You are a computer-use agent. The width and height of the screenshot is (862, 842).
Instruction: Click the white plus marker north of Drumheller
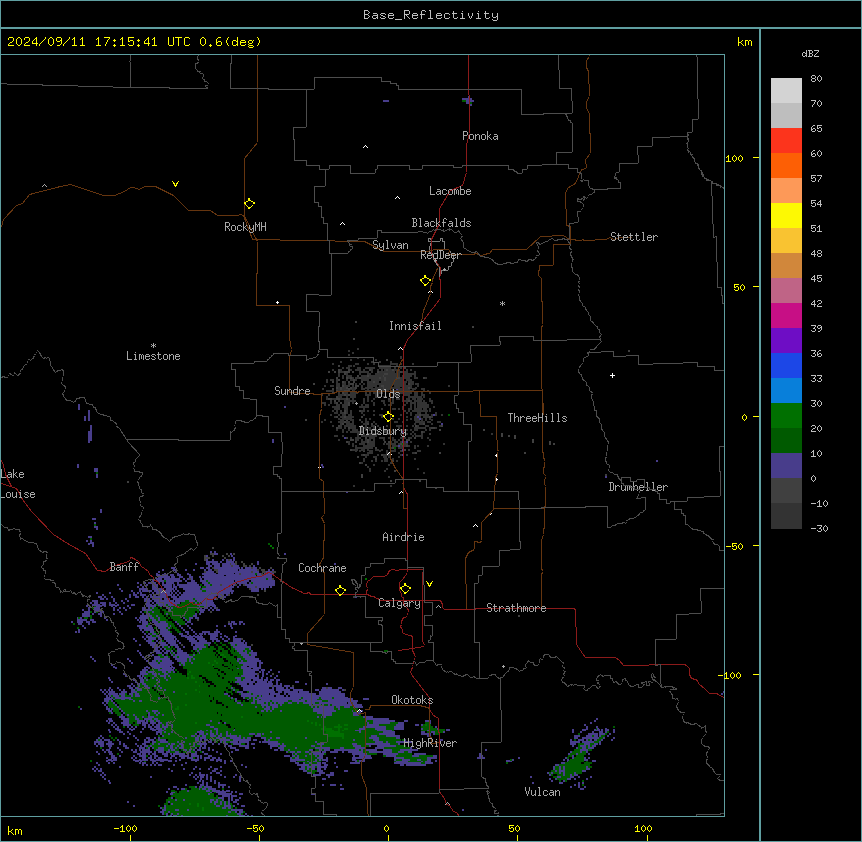click(x=612, y=375)
